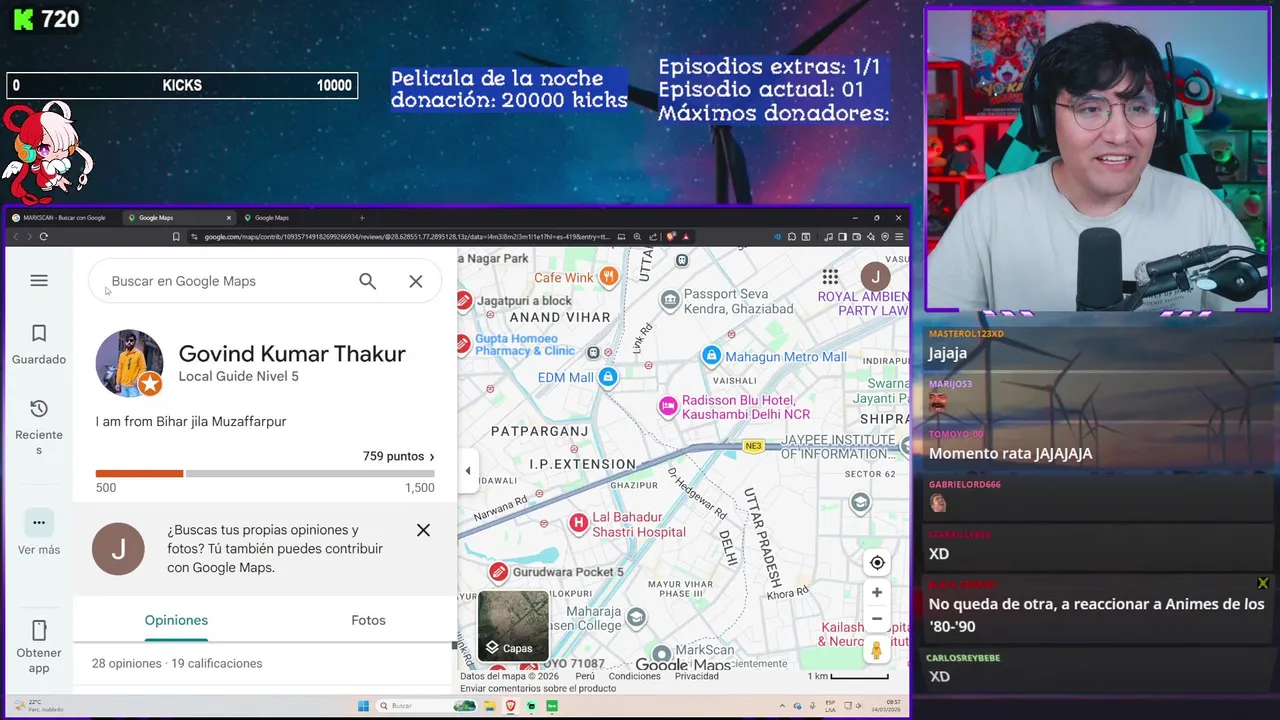The width and height of the screenshot is (1280, 720).
Task: Open the Brave Shields lion icon
Action: coord(671,237)
